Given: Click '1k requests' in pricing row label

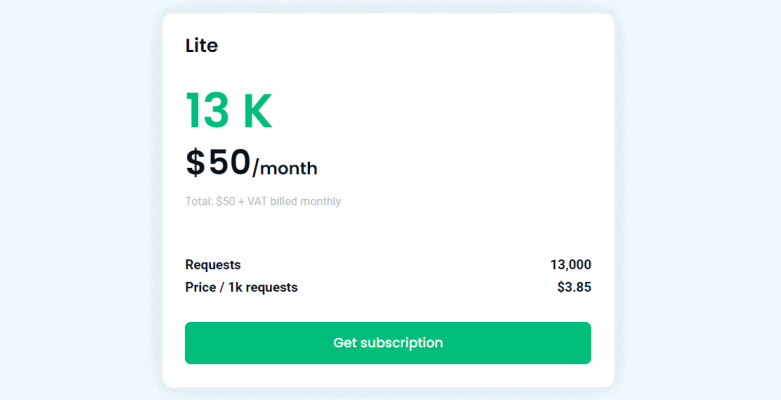Looking at the screenshot, I should coord(263,287).
